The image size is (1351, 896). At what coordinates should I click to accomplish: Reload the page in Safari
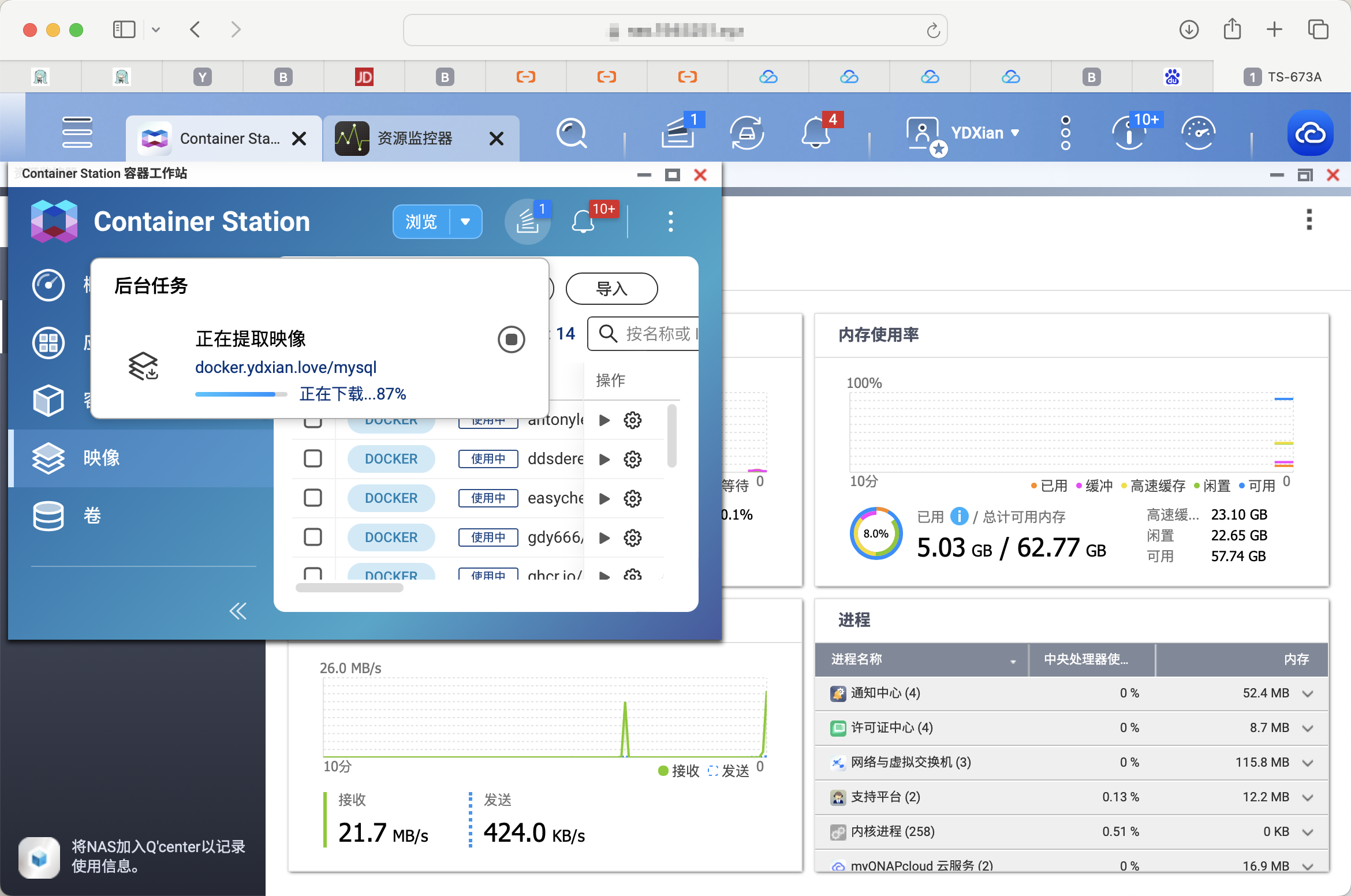[933, 30]
